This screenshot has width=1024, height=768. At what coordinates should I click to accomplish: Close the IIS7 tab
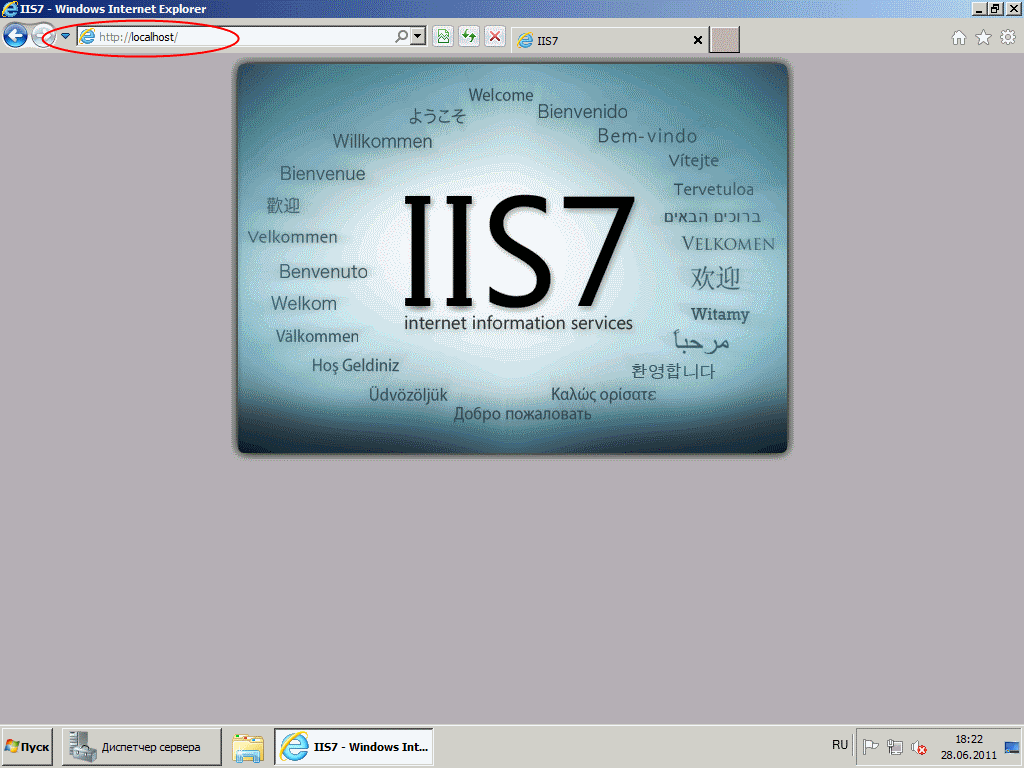697,40
